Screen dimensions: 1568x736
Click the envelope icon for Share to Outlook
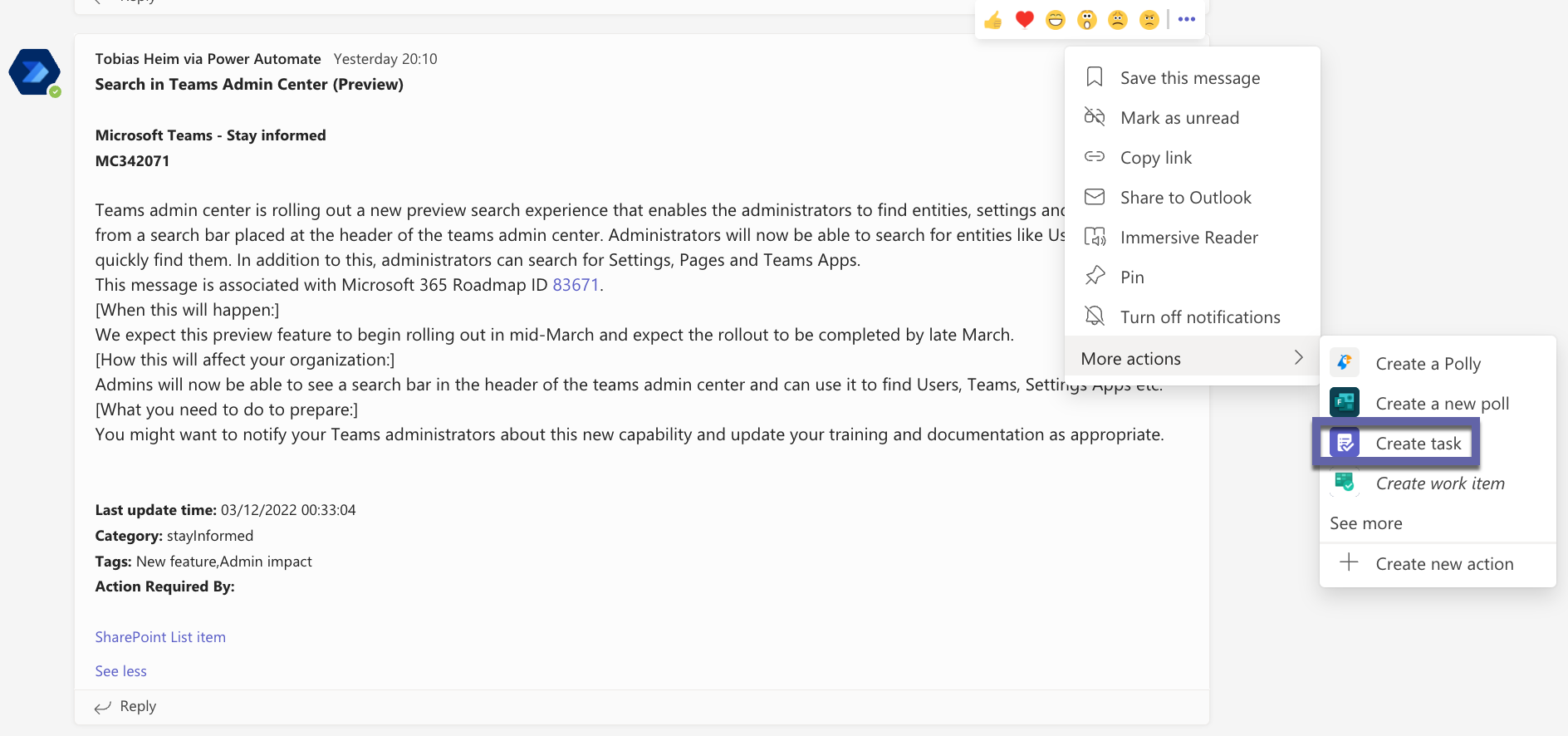tap(1095, 197)
